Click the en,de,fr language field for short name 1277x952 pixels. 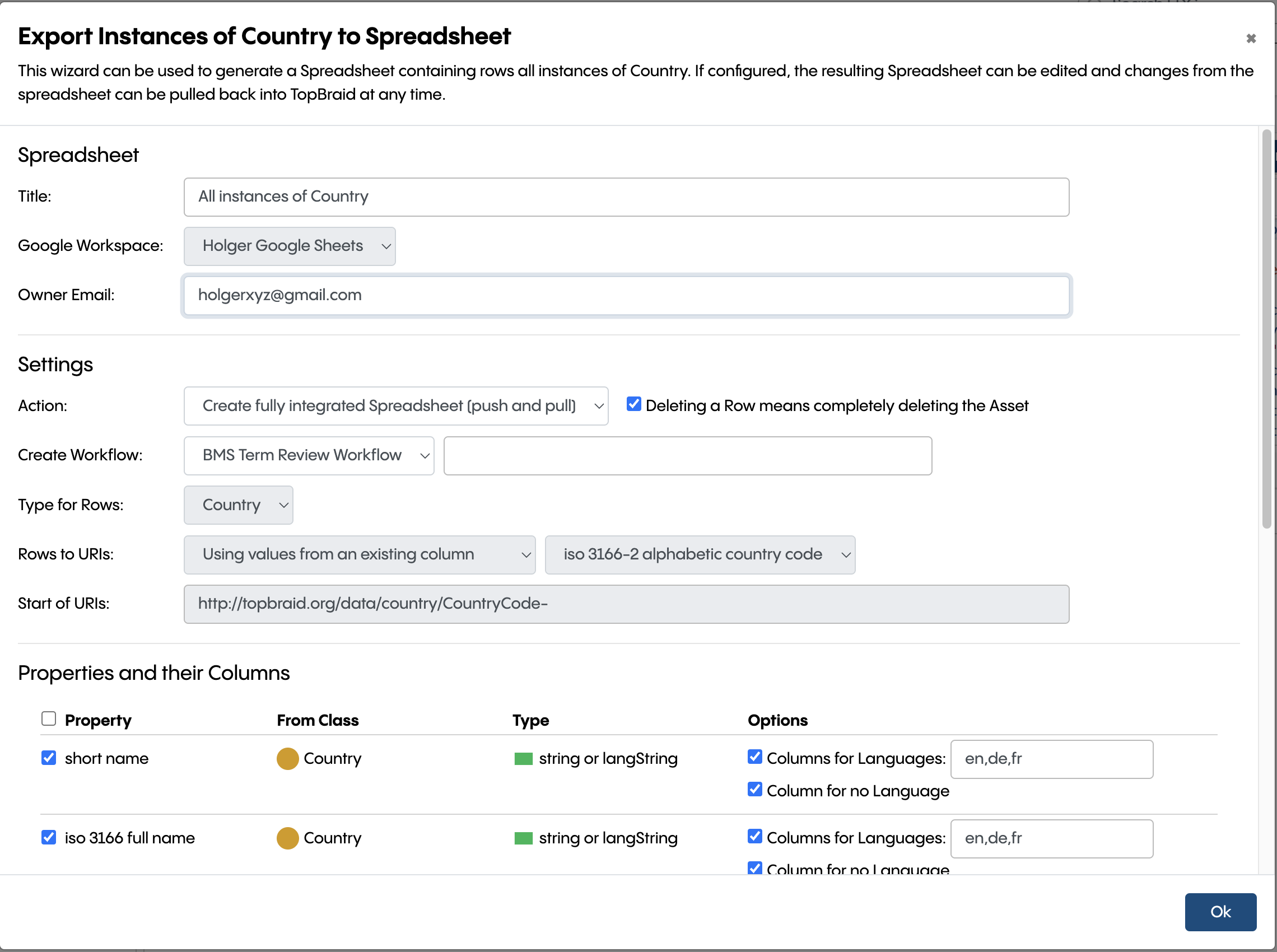(1051, 759)
